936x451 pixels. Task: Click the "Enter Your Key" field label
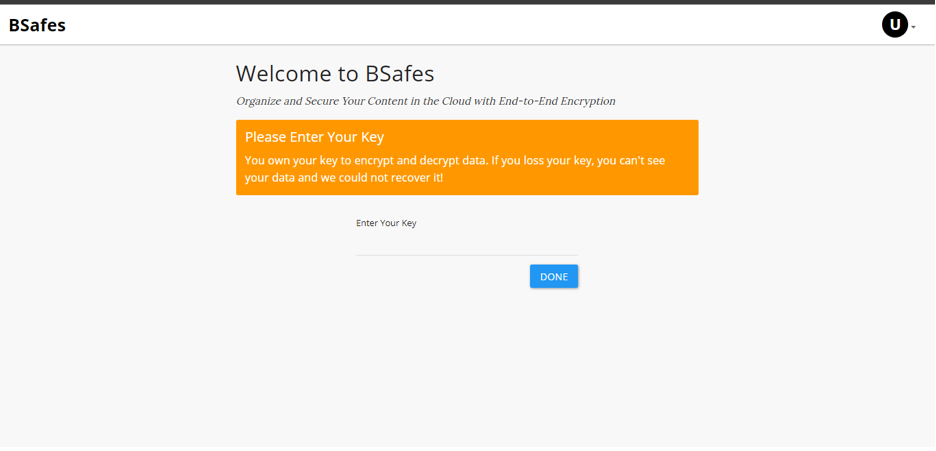coord(386,223)
